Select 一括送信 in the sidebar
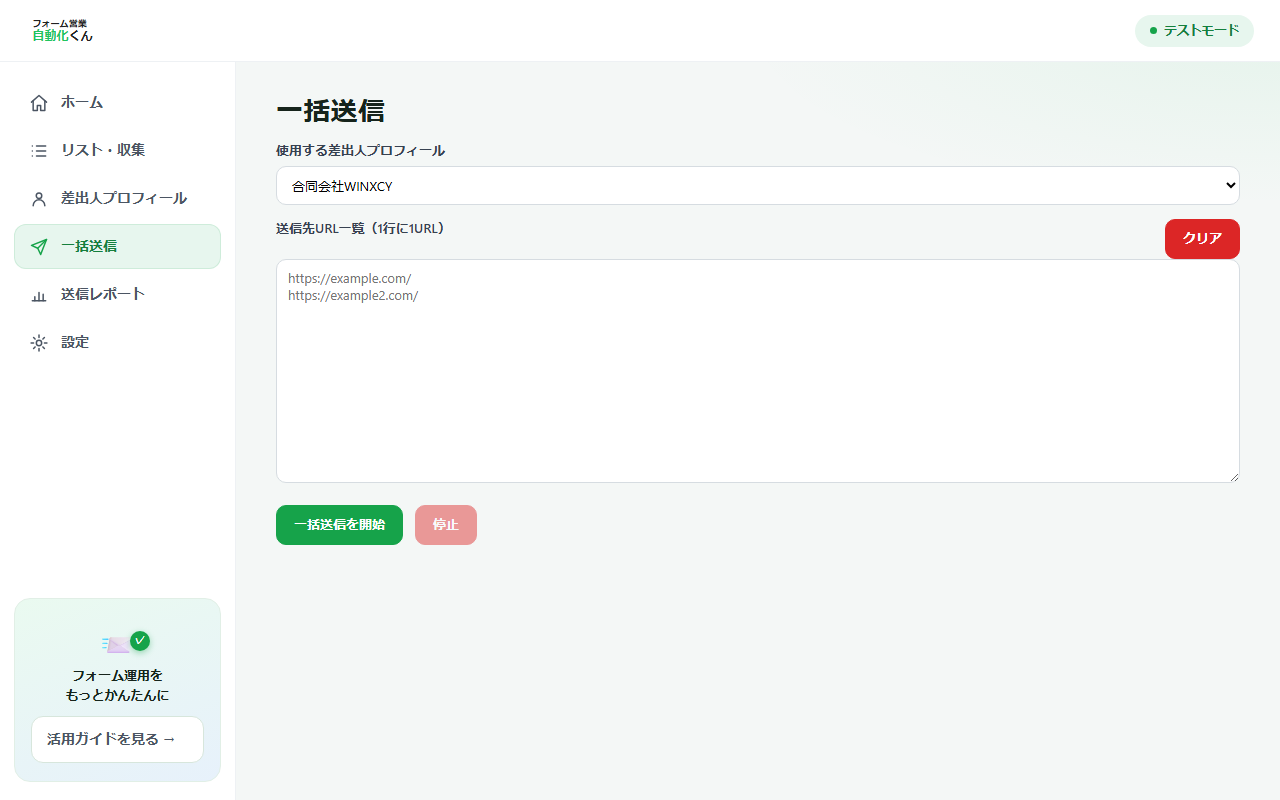Image resolution: width=1280 pixels, height=800 pixels. point(117,246)
